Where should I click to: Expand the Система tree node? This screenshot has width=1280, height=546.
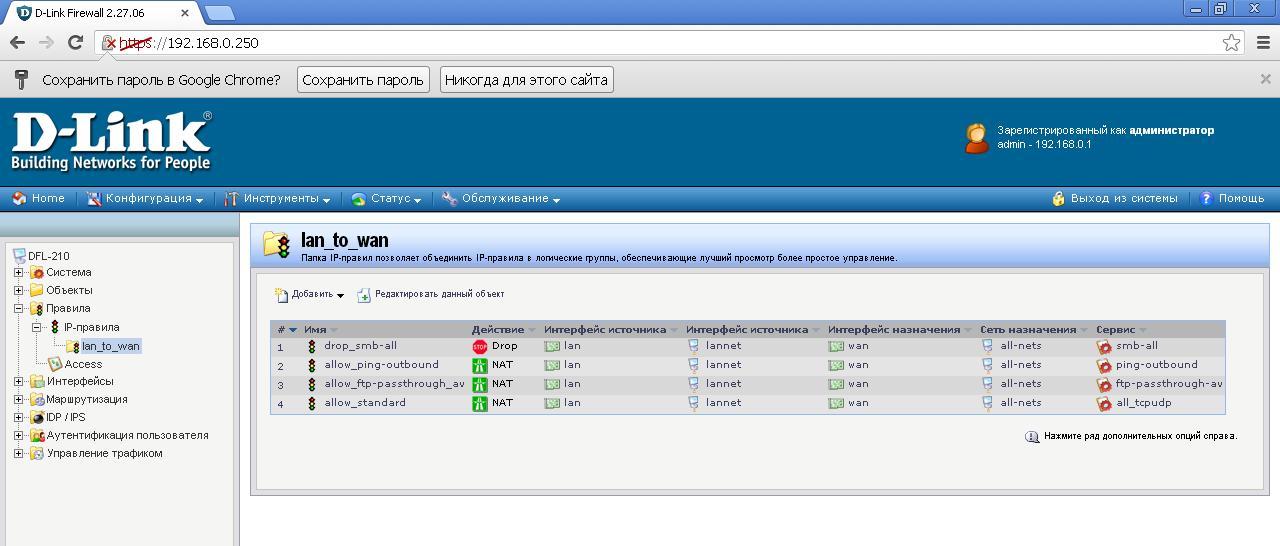point(18,273)
